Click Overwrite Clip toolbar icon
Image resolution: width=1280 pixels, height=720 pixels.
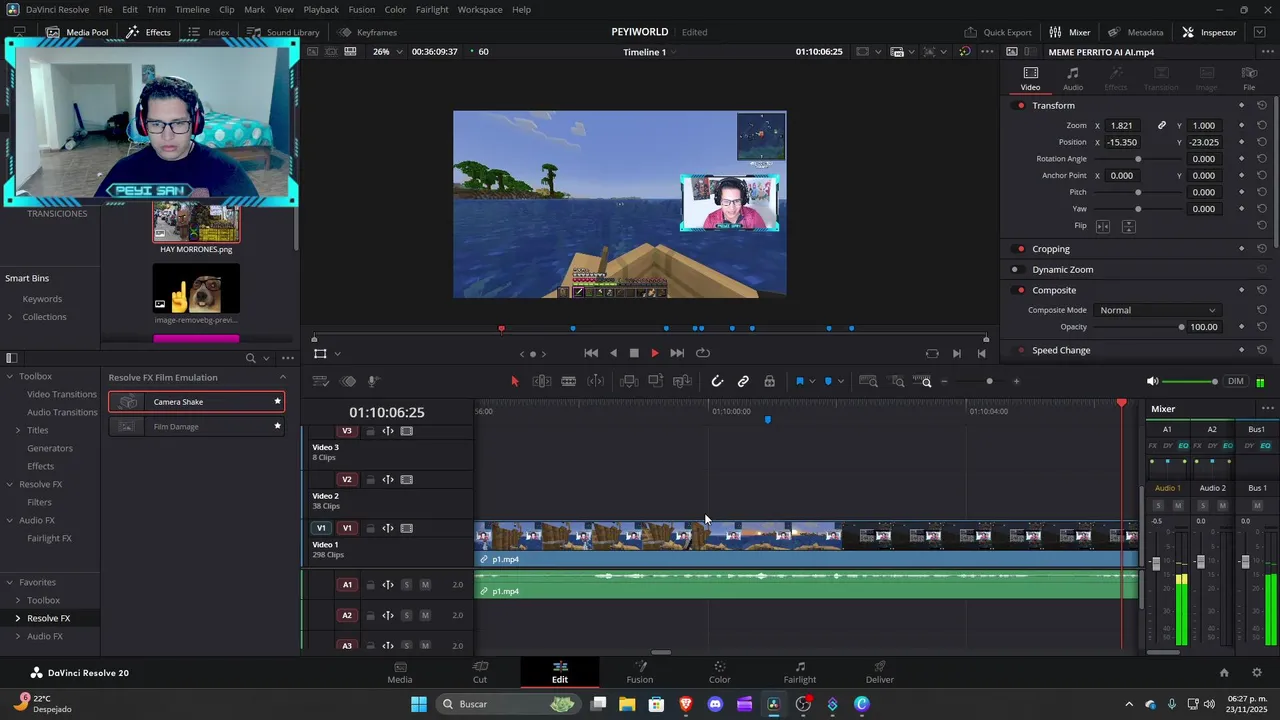[x=656, y=381]
